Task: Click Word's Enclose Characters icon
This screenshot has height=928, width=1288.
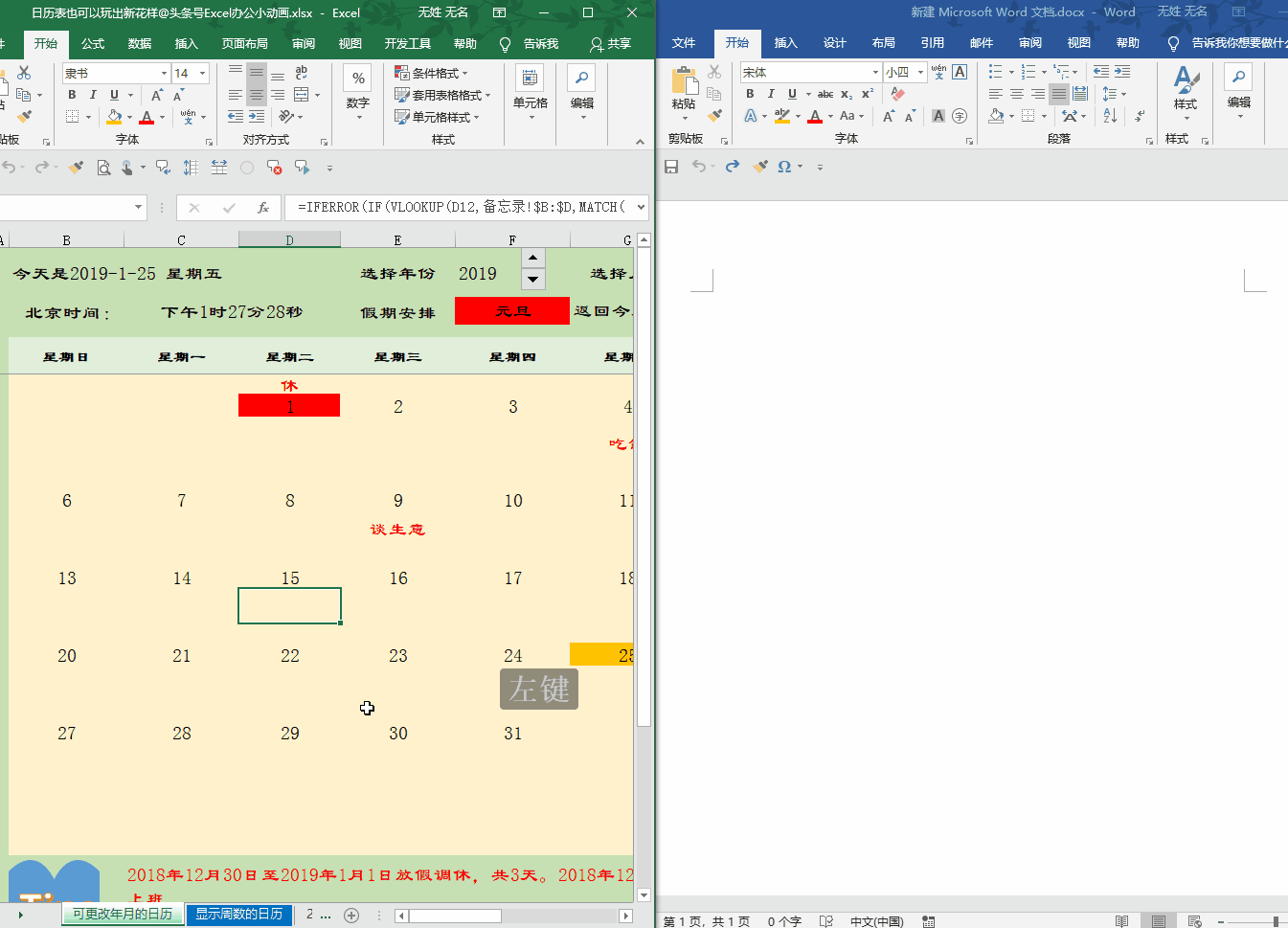Action: click(960, 116)
